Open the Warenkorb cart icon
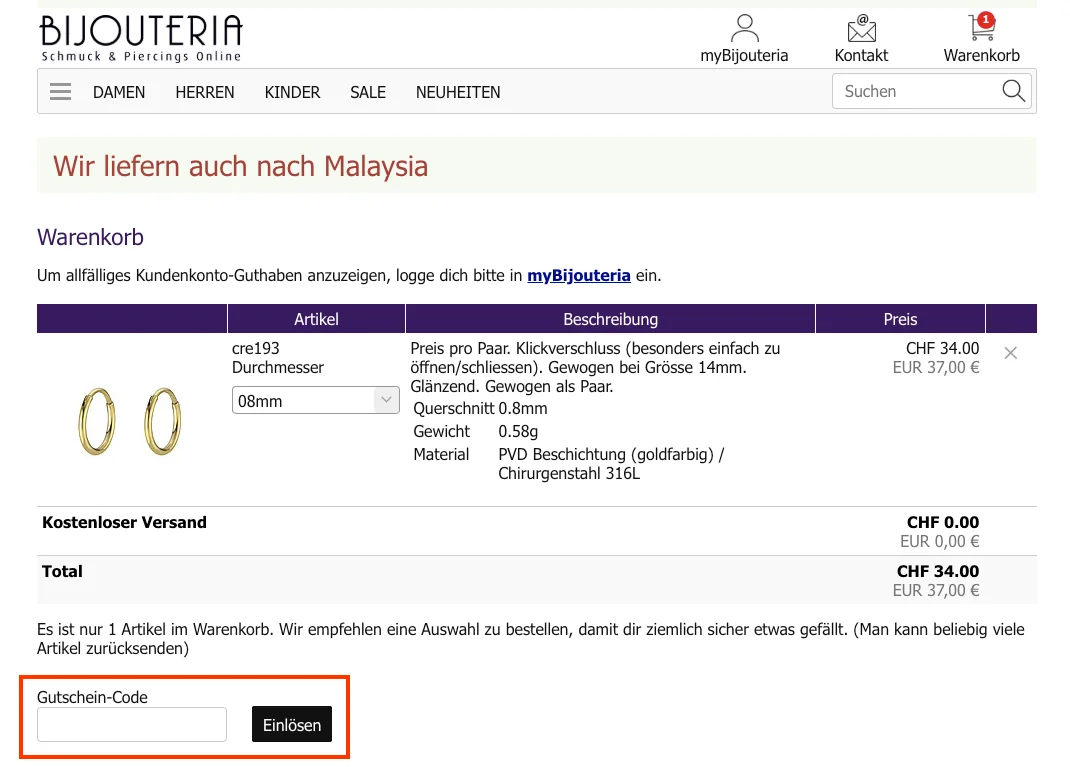Screen dimensions: 1070x767 pyautogui.click(x=981, y=28)
